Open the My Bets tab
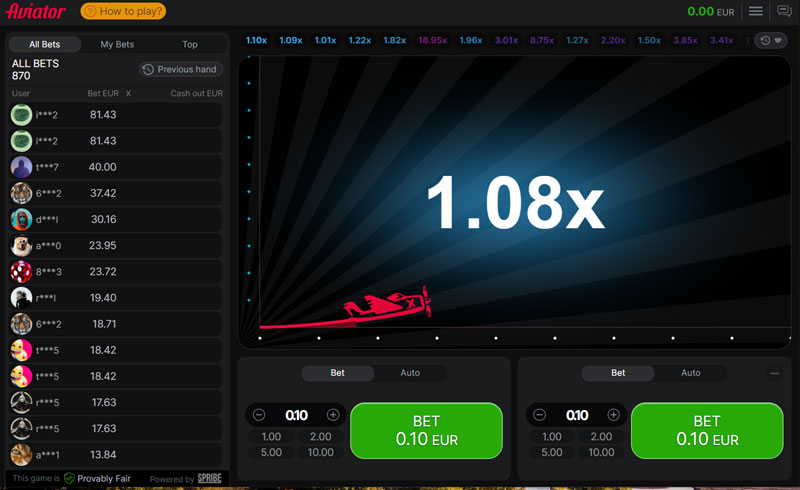The width and height of the screenshot is (800, 490). point(117,44)
